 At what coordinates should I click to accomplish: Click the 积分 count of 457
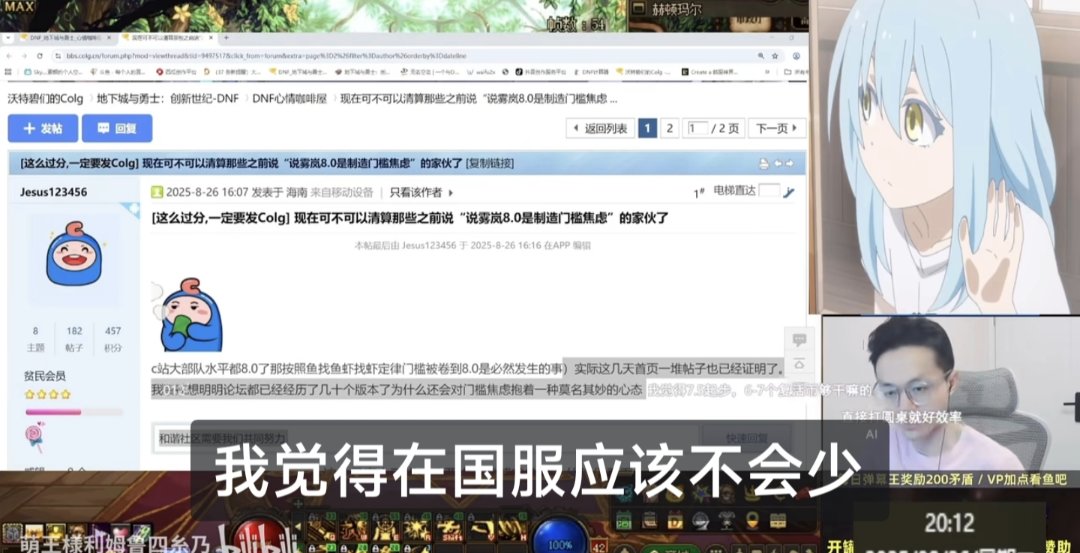113,331
